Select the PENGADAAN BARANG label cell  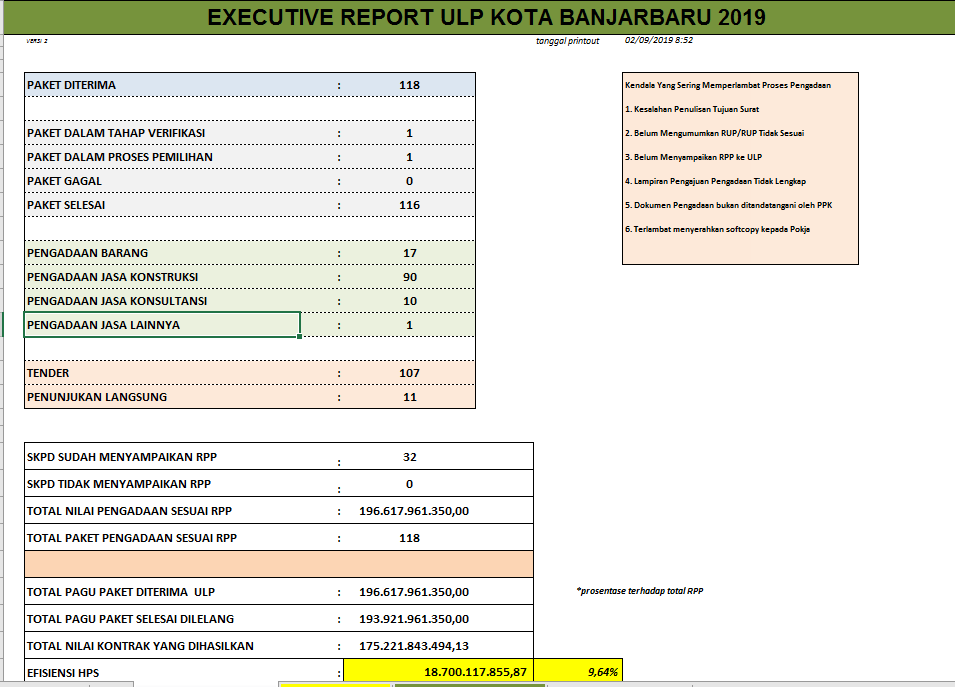point(162,253)
